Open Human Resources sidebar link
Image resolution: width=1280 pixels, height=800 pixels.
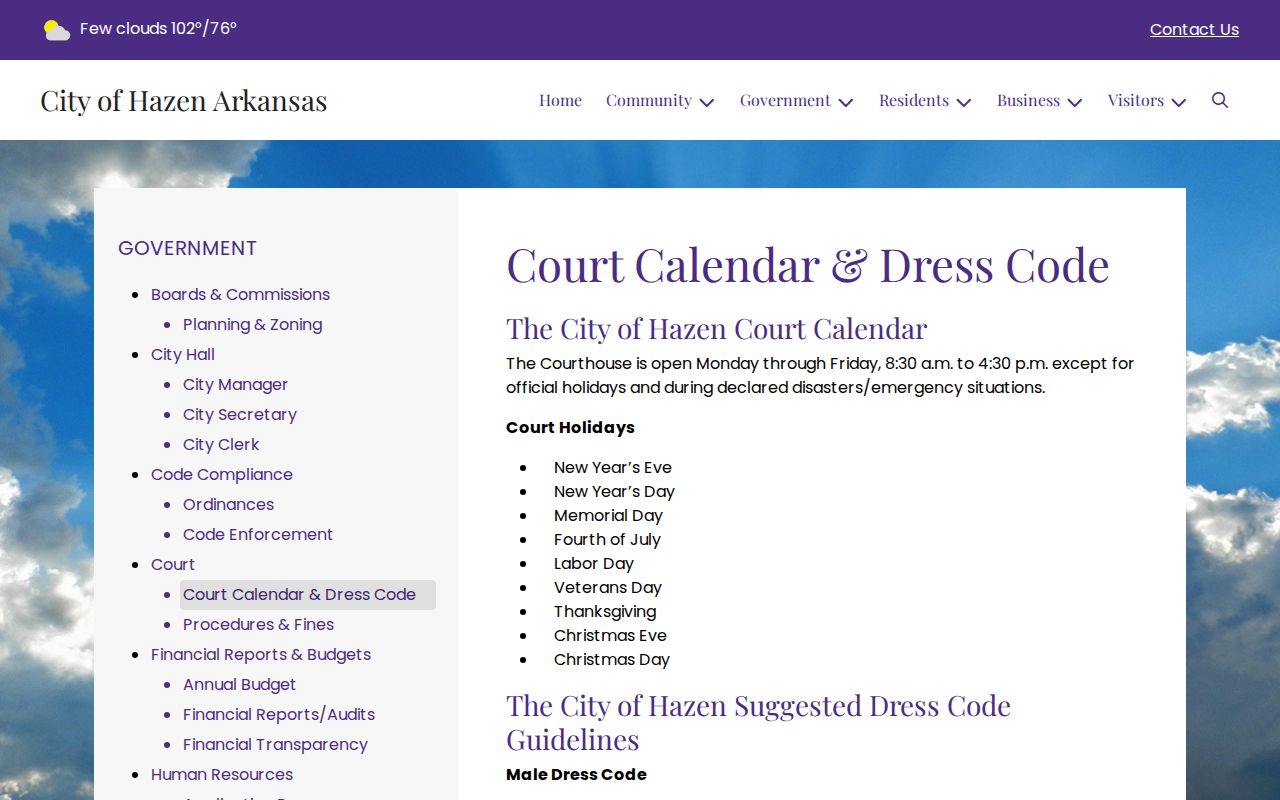click(x=222, y=774)
